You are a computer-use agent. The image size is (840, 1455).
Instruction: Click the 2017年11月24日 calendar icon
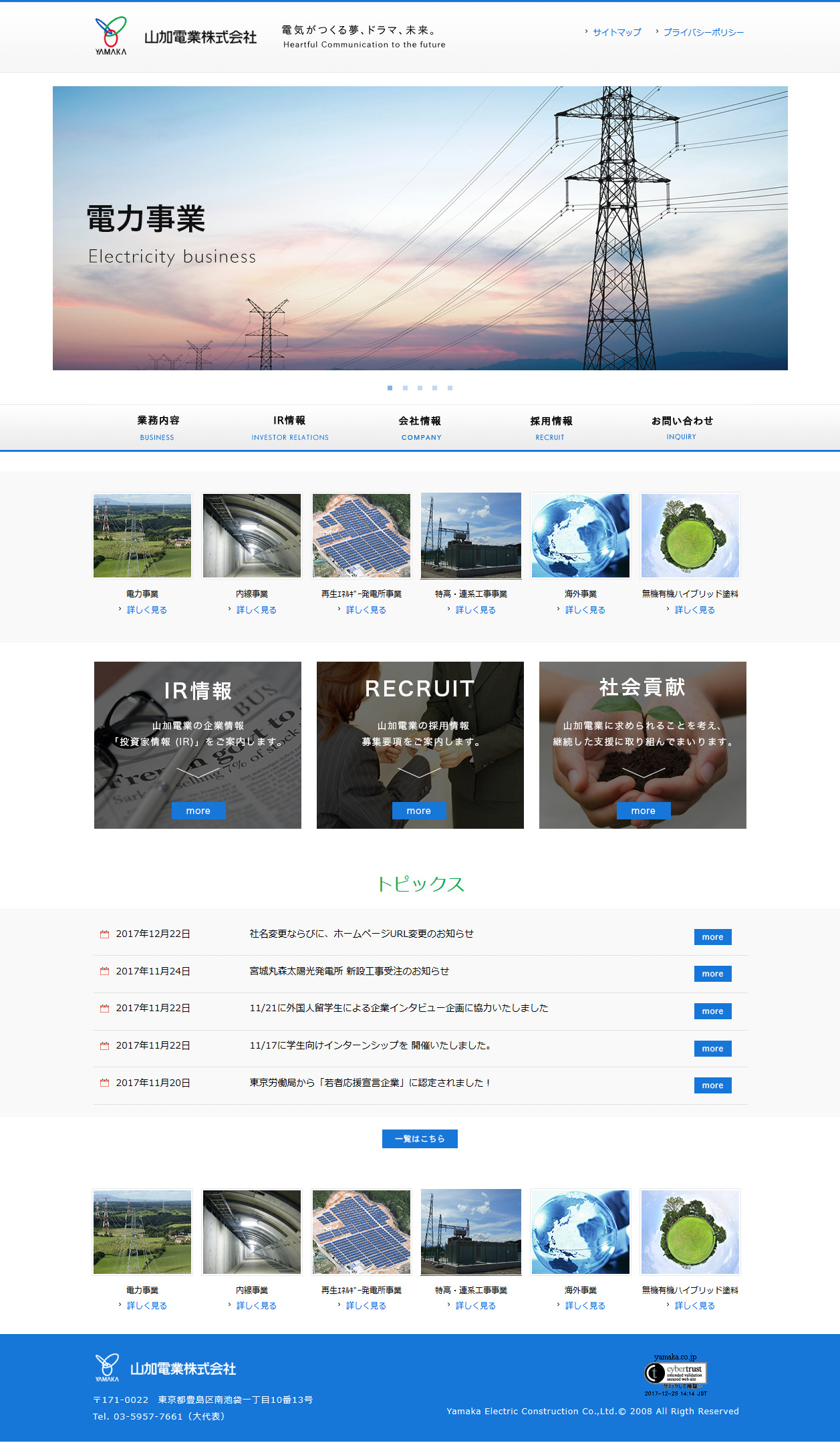[x=104, y=971]
